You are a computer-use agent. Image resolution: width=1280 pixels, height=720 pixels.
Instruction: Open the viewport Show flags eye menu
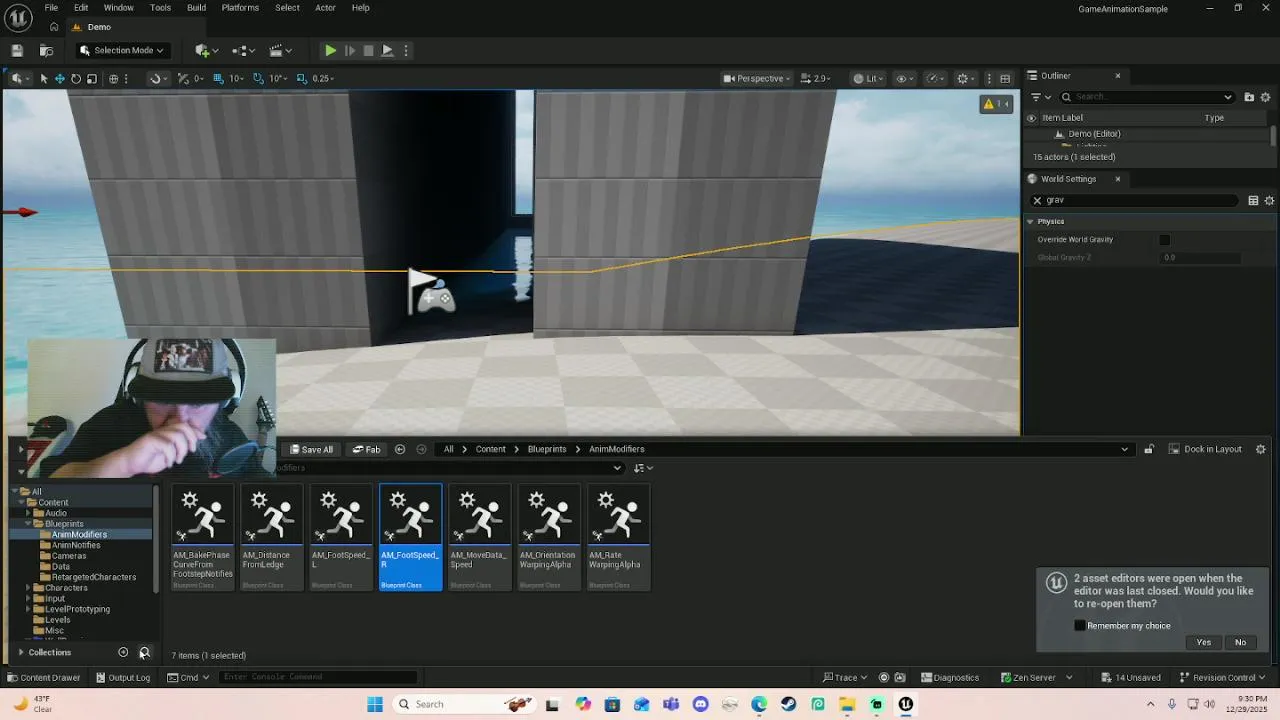click(905, 78)
